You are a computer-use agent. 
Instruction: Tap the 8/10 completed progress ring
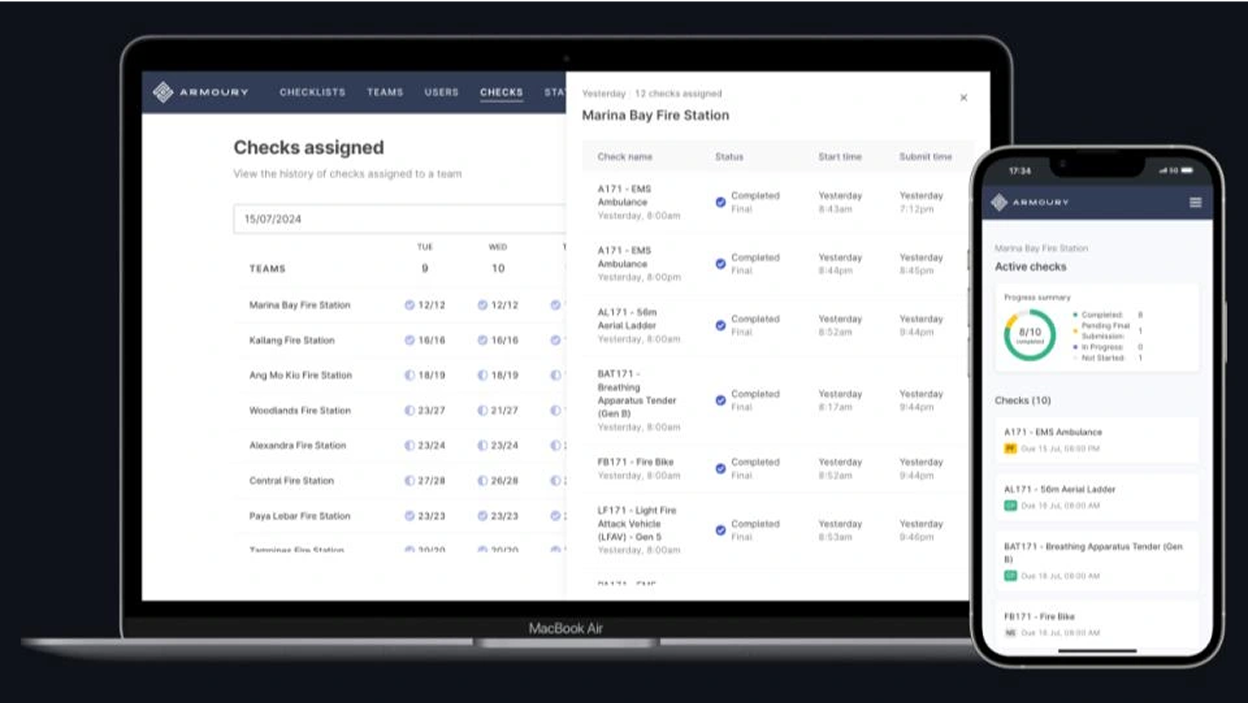[1029, 335]
